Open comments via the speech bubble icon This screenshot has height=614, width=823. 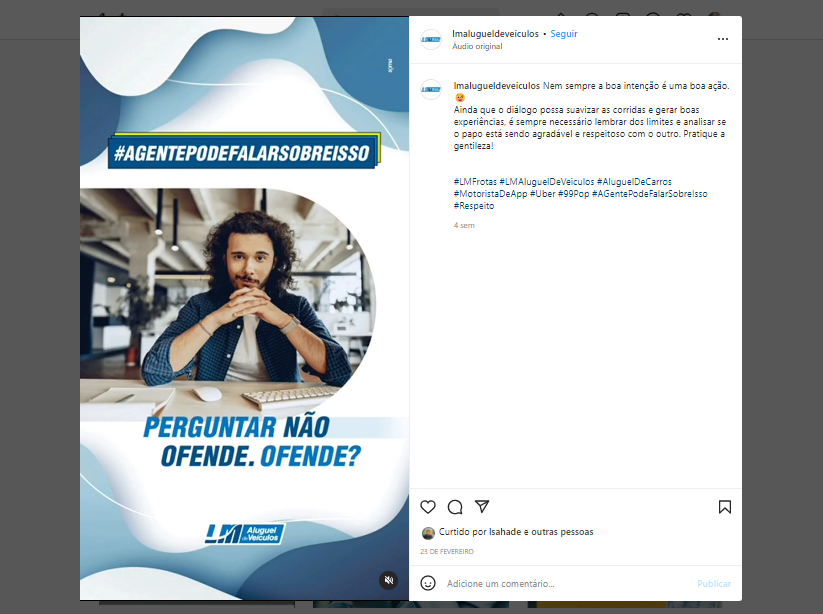[455, 507]
